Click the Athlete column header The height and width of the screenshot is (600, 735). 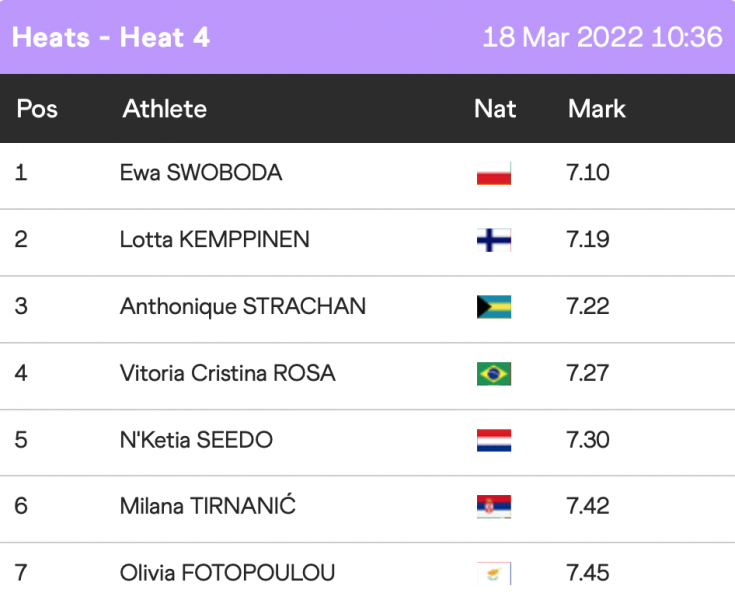point(165,108)
